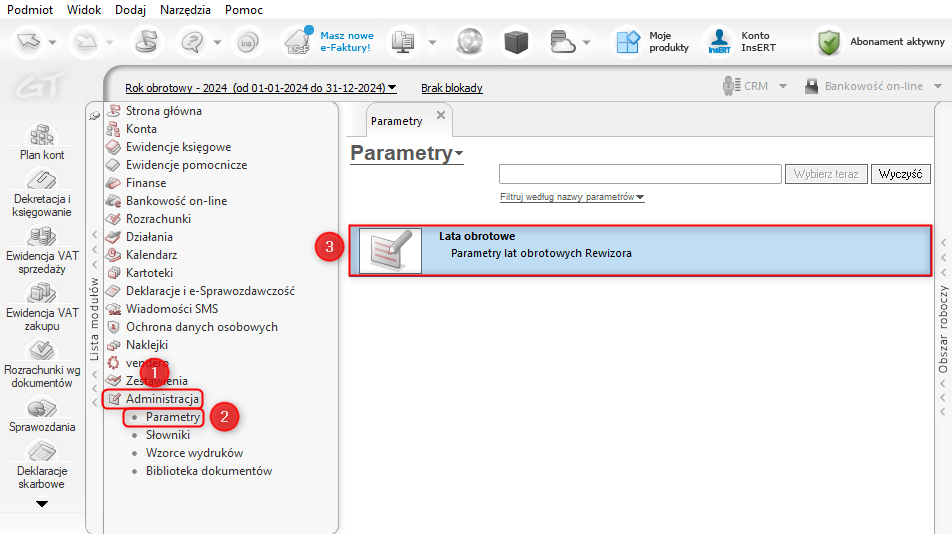This screenshot has height=534, width=952.
Task: Click the computers toolbar icon
Action: (x=403, y=42)
